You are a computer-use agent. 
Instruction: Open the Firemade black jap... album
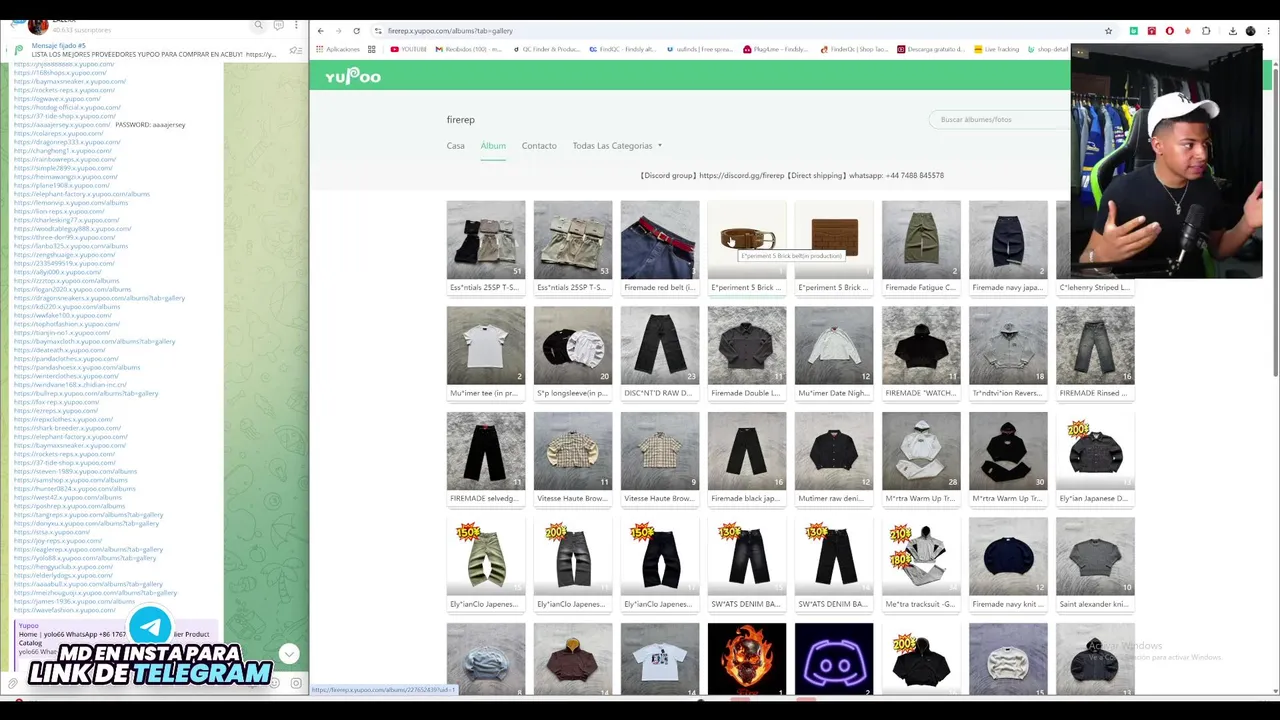(746, 458)
